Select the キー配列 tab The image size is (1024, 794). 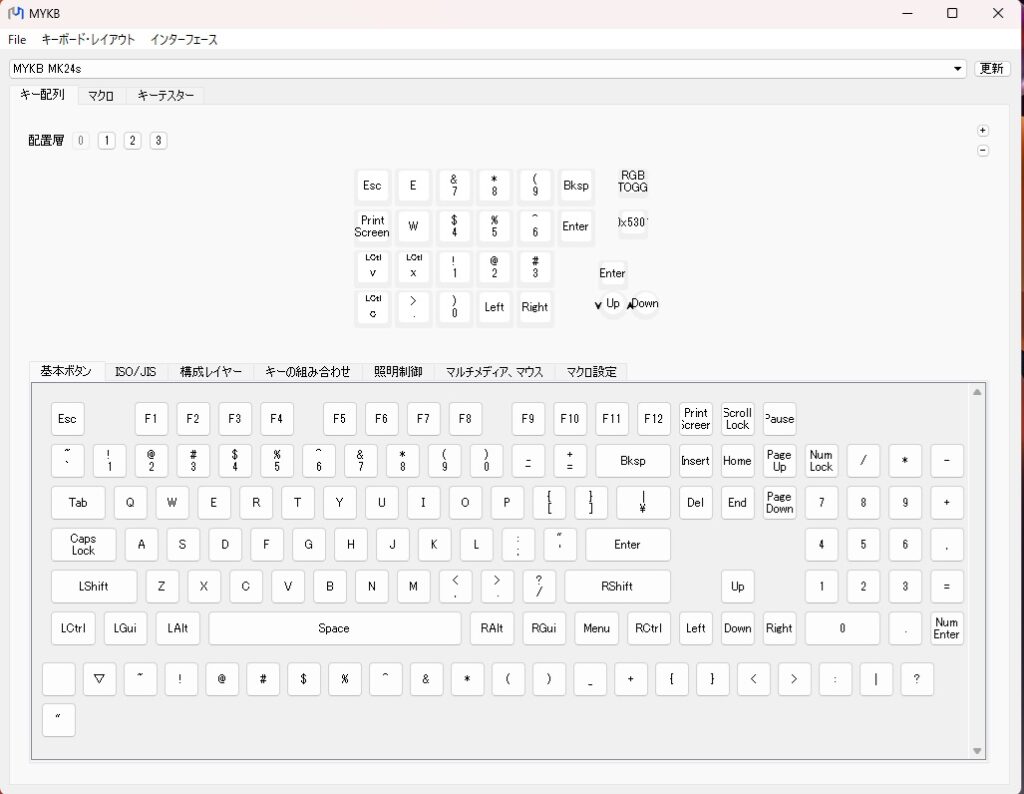coord(42,95)
